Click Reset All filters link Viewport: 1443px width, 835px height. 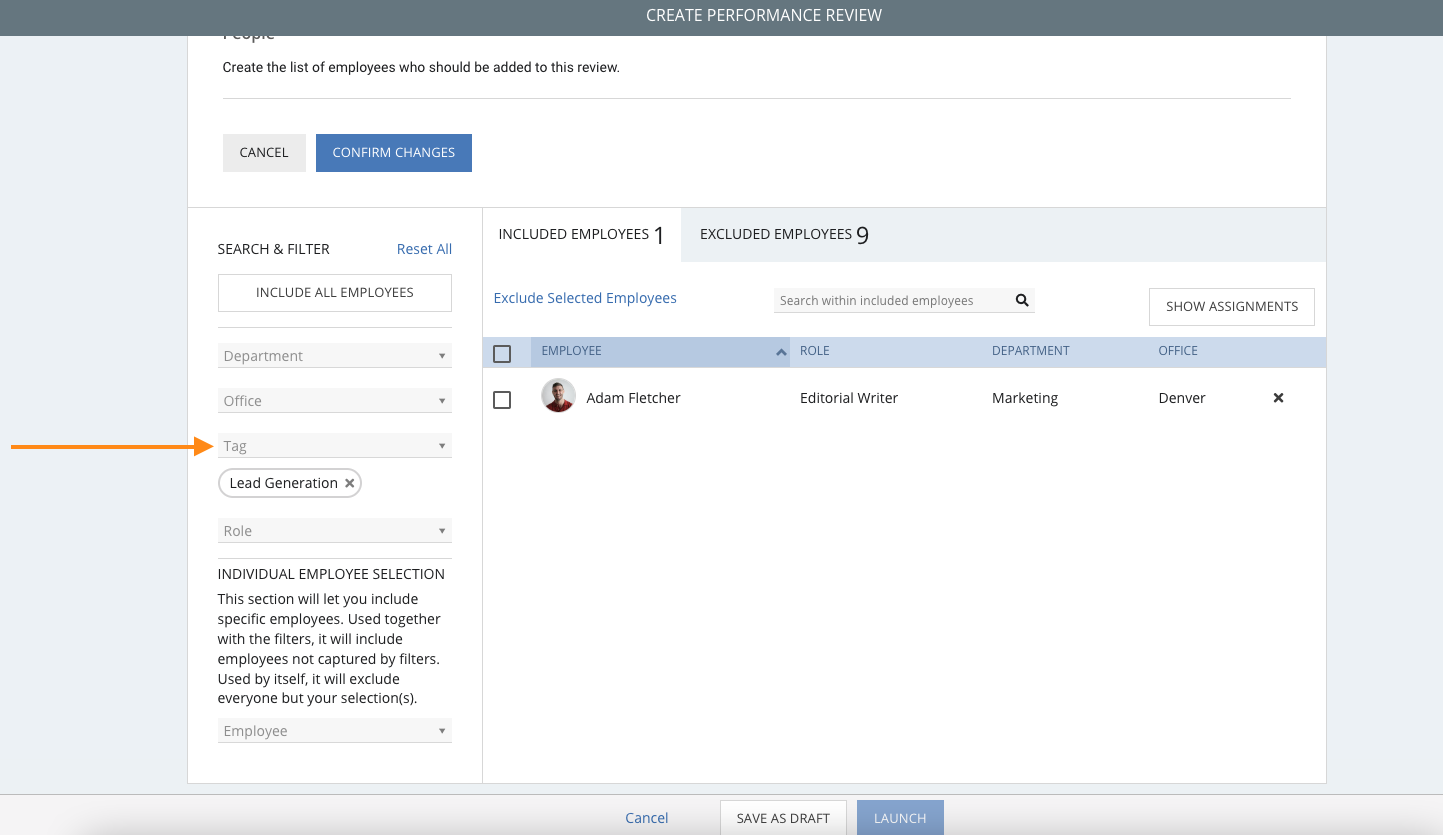point(424,249)
